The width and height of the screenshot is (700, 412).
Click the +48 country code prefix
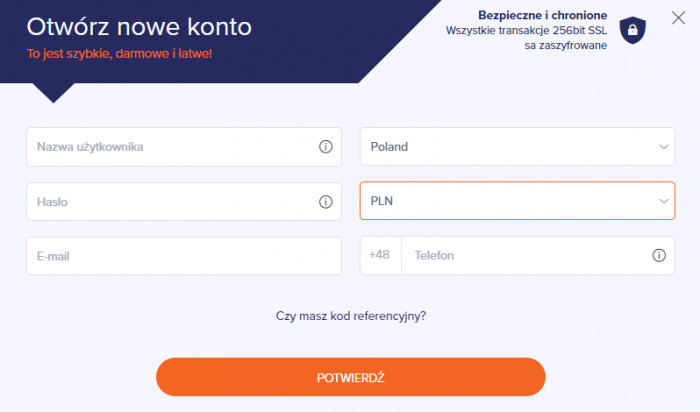click(380, 256)
